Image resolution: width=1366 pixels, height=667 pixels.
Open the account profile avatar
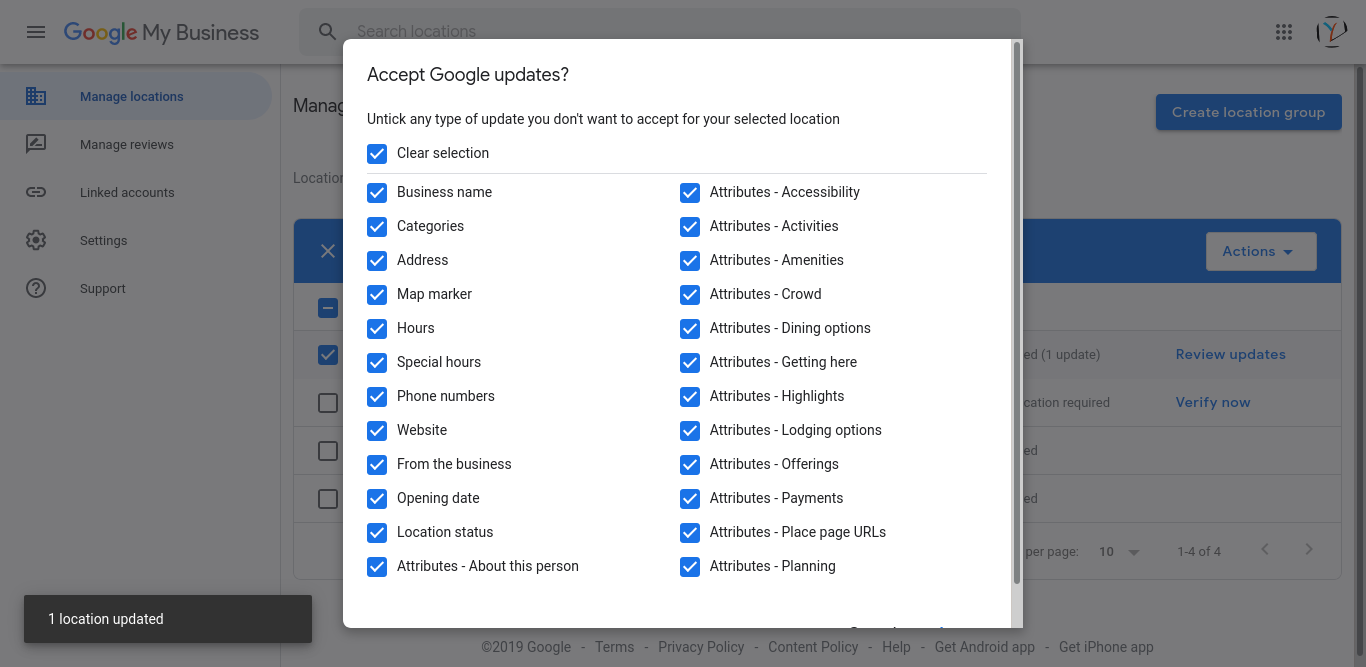click(1332, 32)
